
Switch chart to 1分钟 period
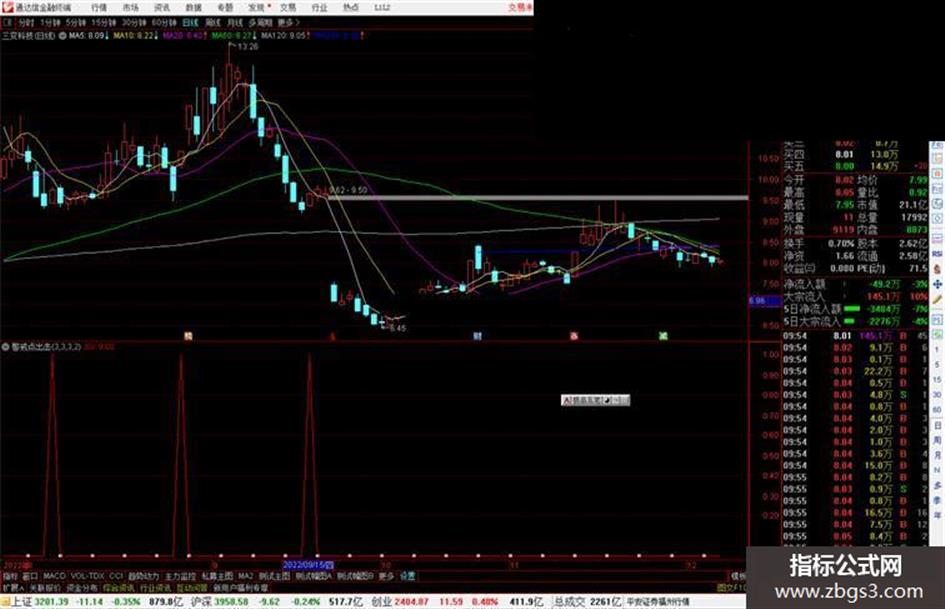tap(50, 22)
